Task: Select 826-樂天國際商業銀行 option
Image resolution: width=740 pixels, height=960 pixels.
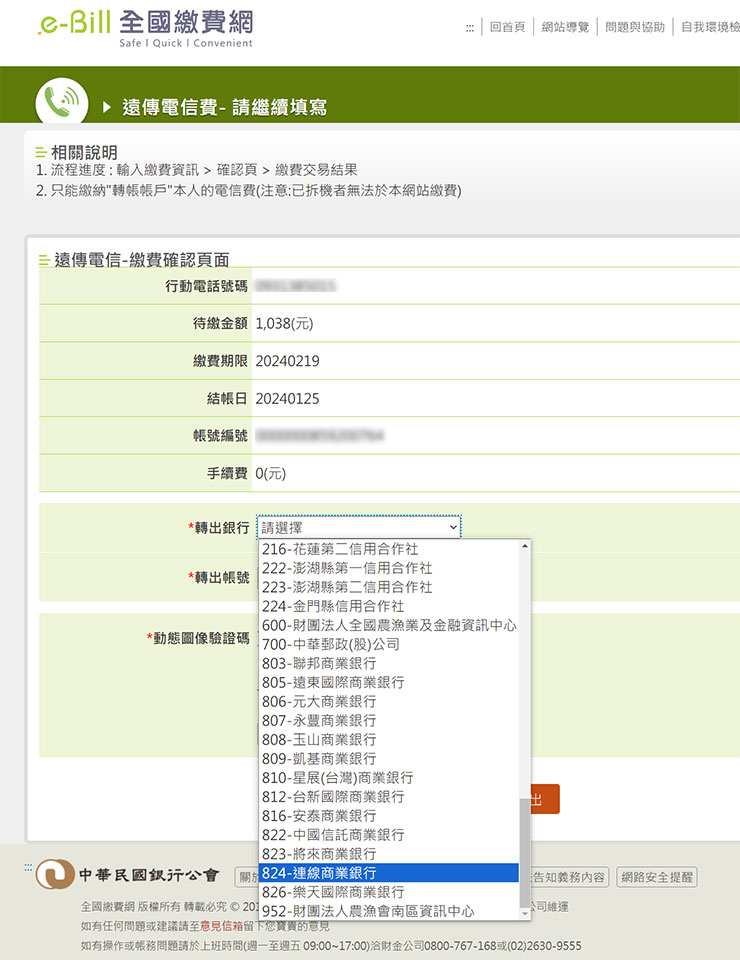Action: [x=389, y=892]
